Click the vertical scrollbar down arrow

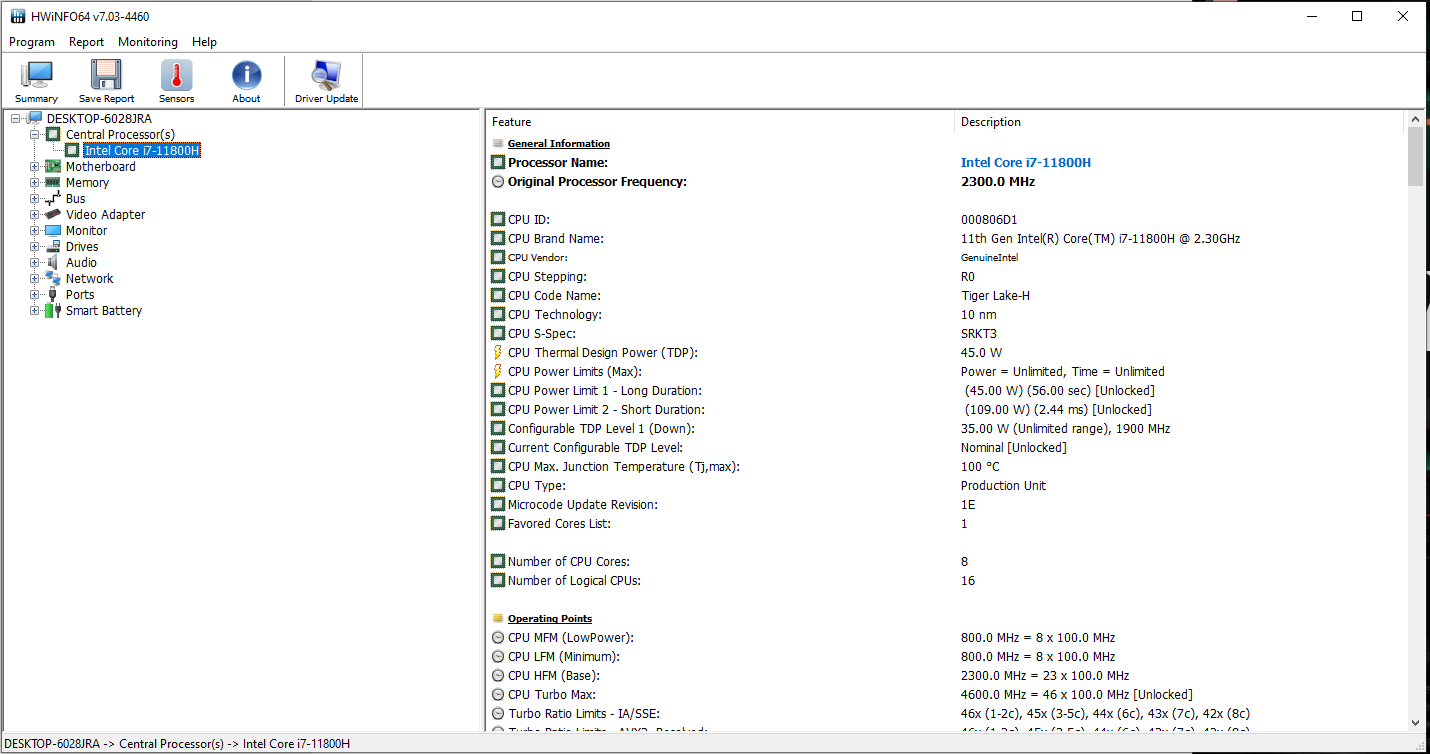coord(1415,722)
